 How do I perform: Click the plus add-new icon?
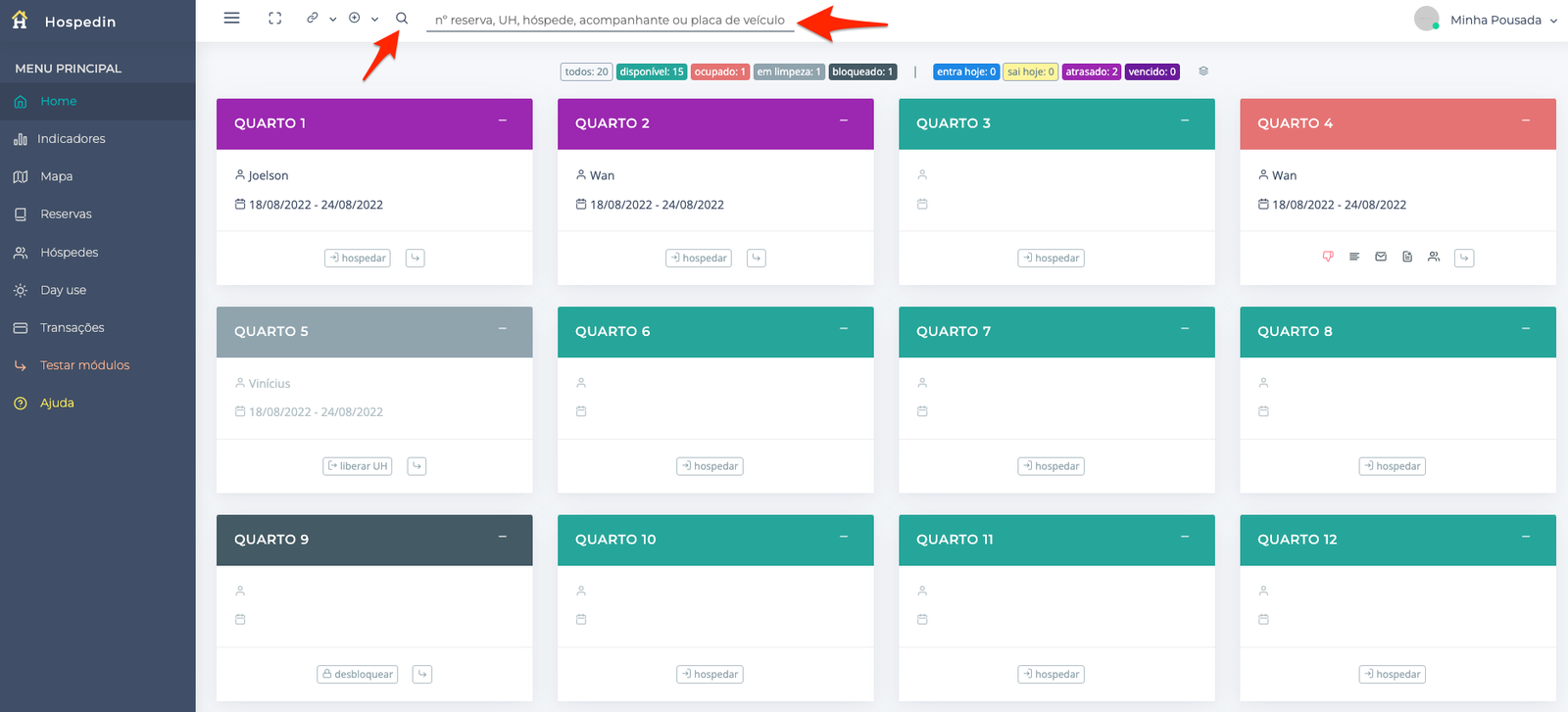coord(355,18)
